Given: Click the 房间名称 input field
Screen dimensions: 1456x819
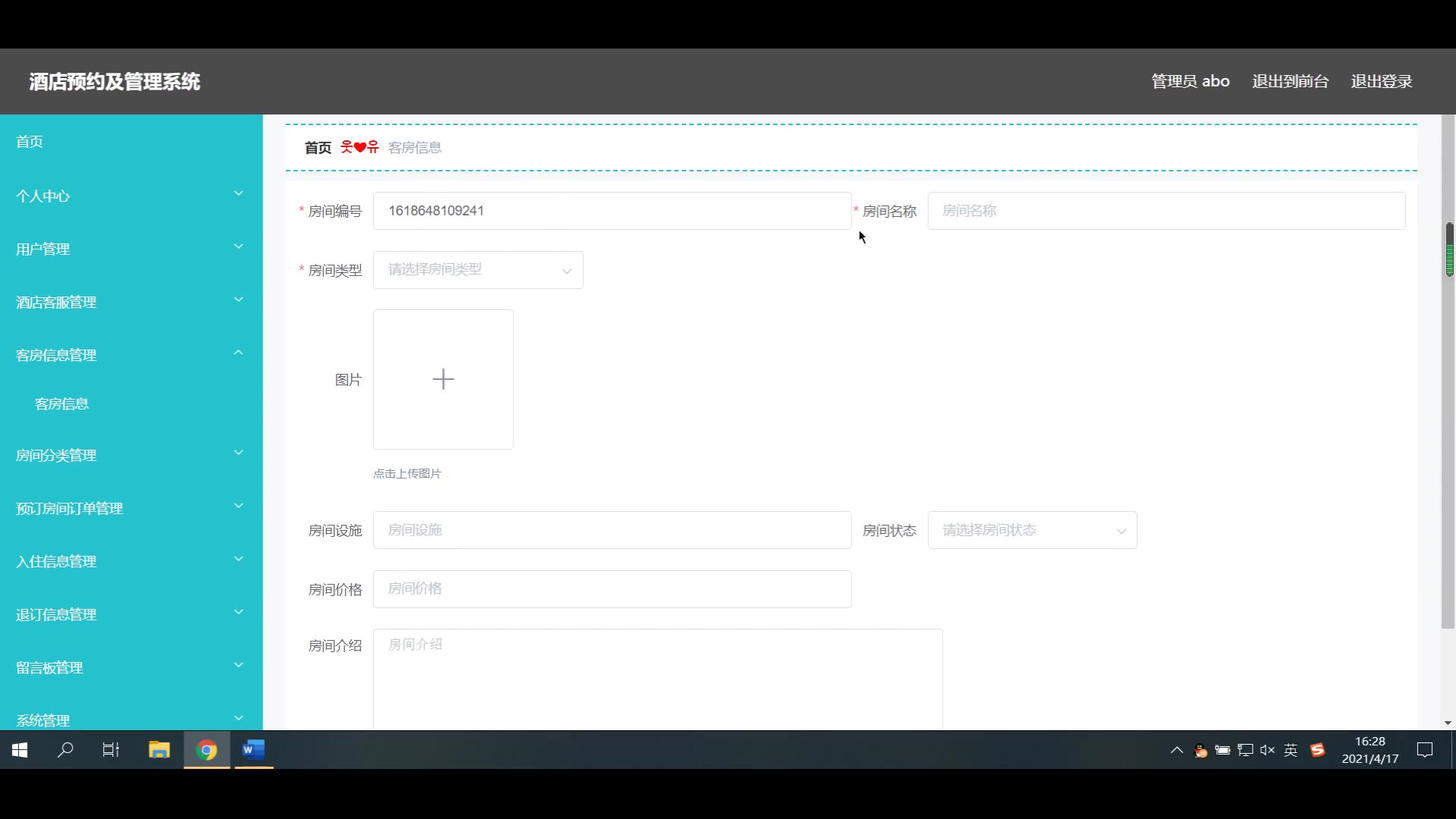Looking at the screenshot, I should (x=1166, y=211).
